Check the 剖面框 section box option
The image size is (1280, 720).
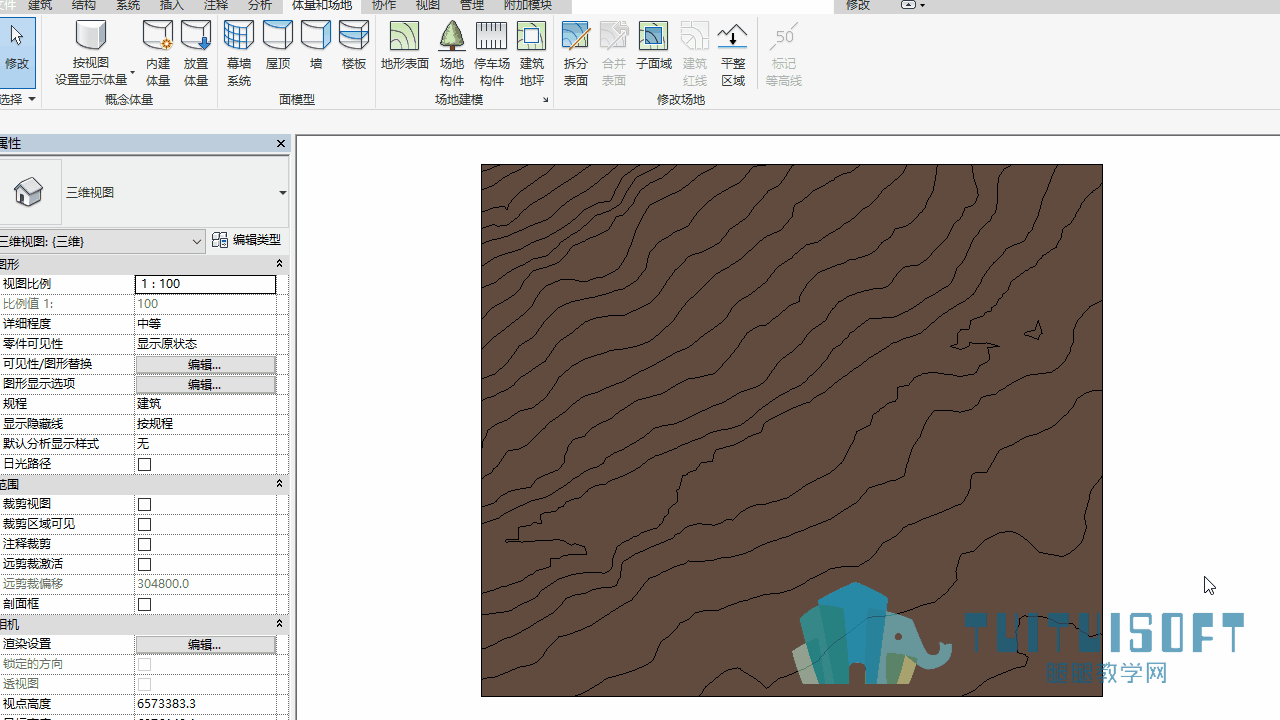(145, 604)
